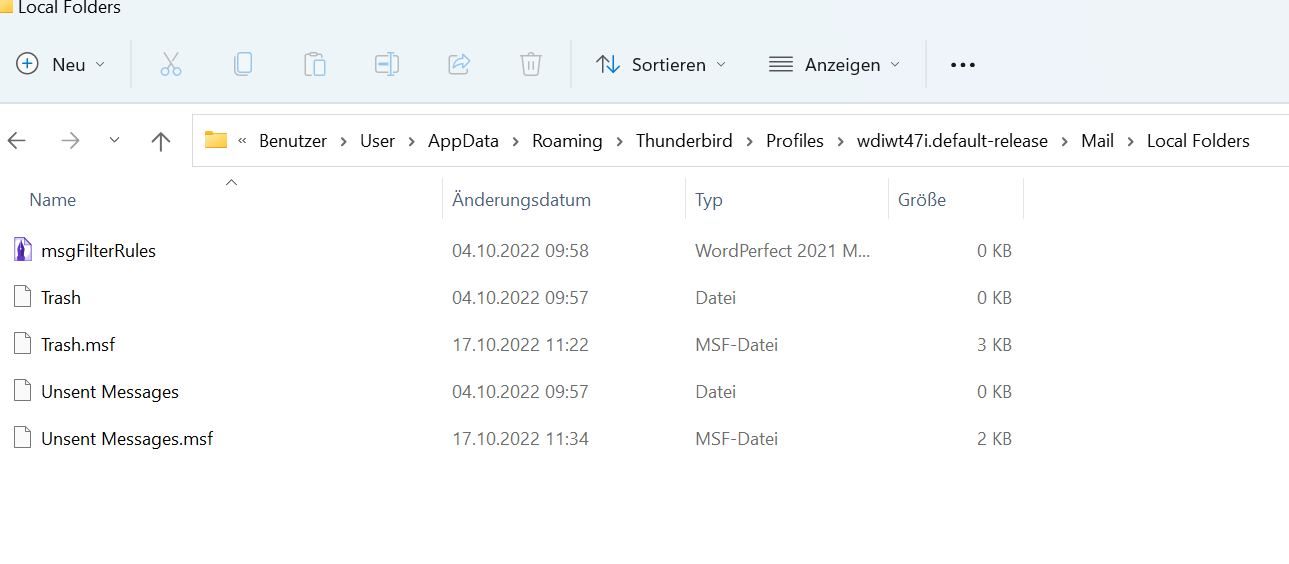Click the Delete trash can icon

point(531,65)
